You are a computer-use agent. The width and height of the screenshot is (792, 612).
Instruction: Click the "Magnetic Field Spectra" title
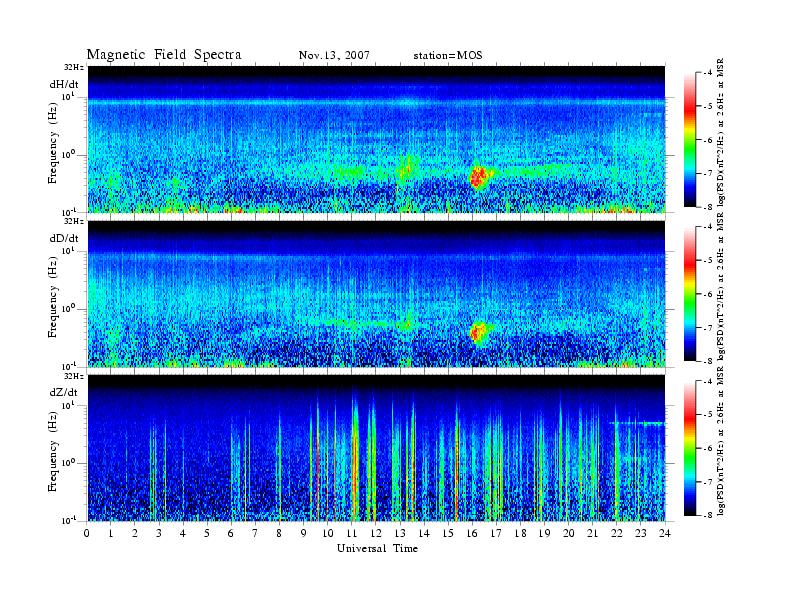coord(164,55)
